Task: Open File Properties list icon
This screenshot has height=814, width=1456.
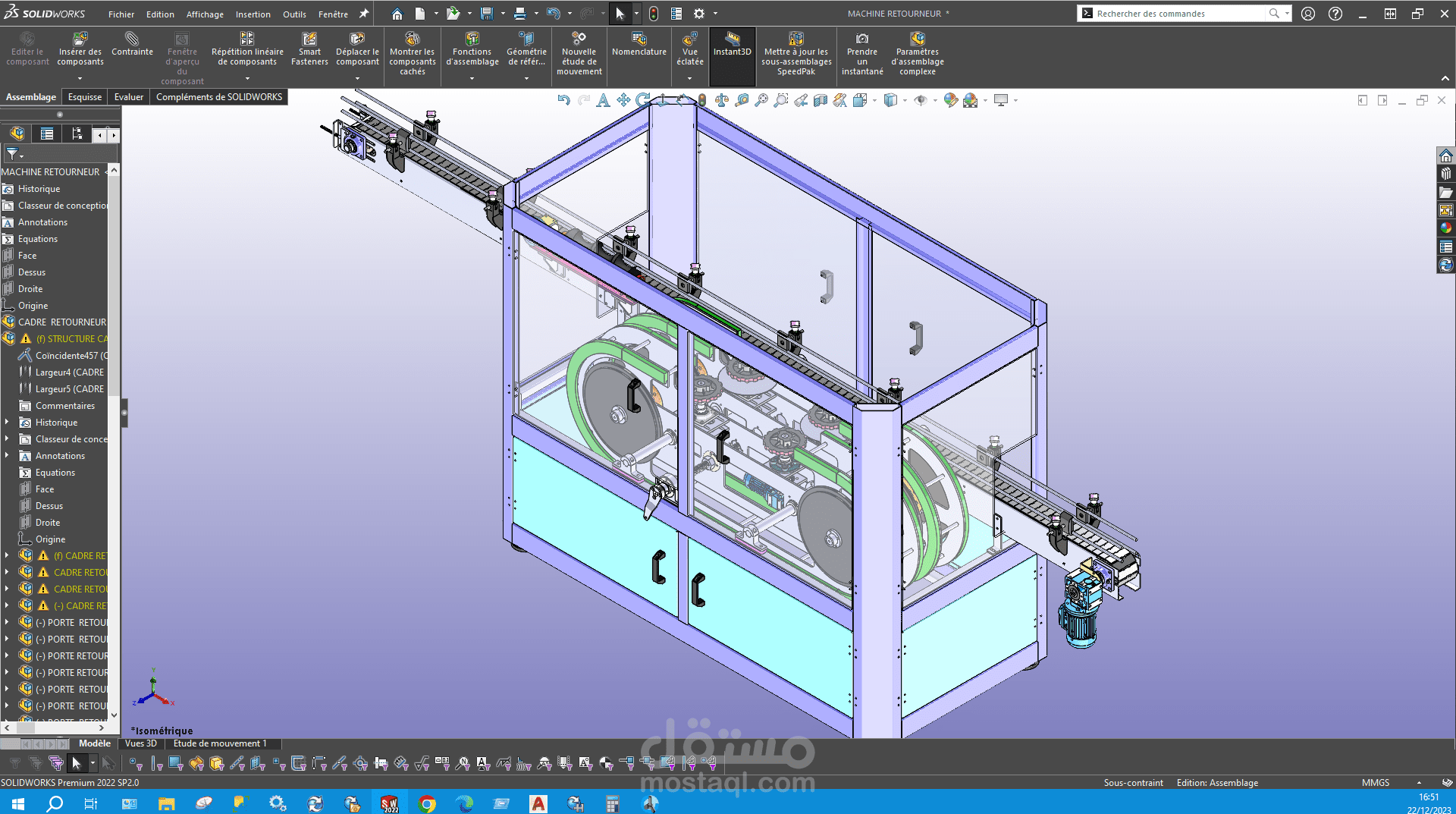Action: 676,14
